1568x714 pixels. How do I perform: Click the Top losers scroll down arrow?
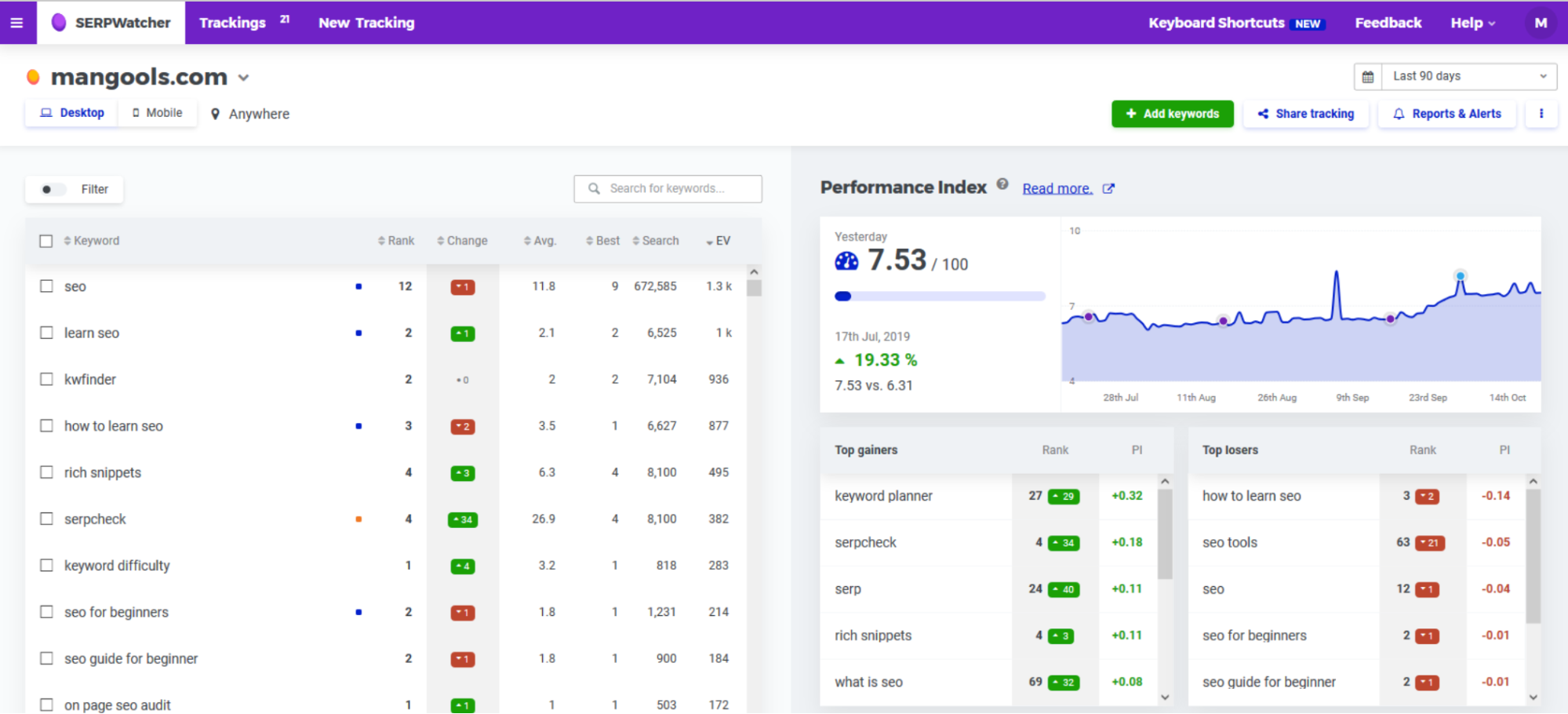1533,697
